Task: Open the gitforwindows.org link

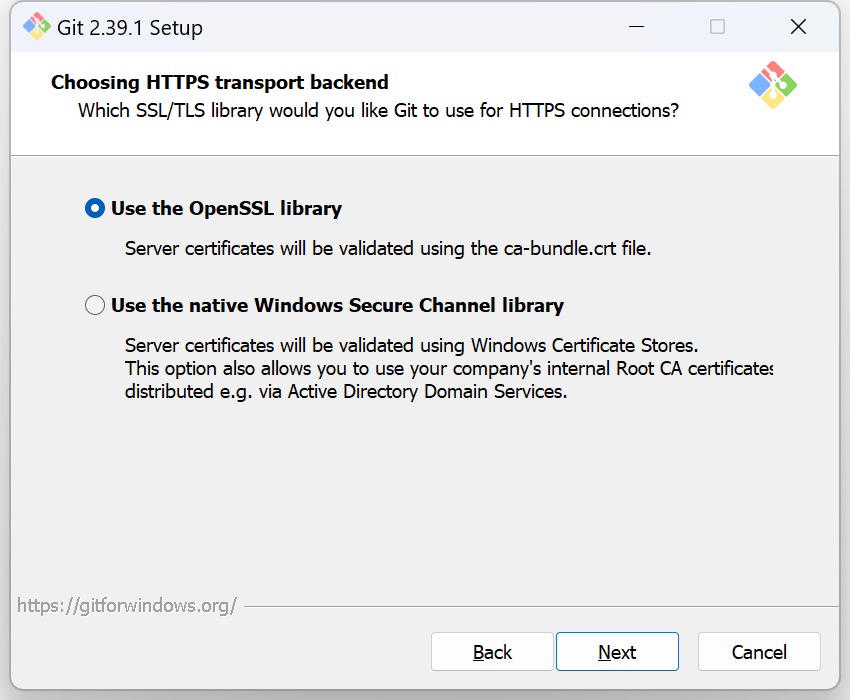Action: (x=127, y=605)
